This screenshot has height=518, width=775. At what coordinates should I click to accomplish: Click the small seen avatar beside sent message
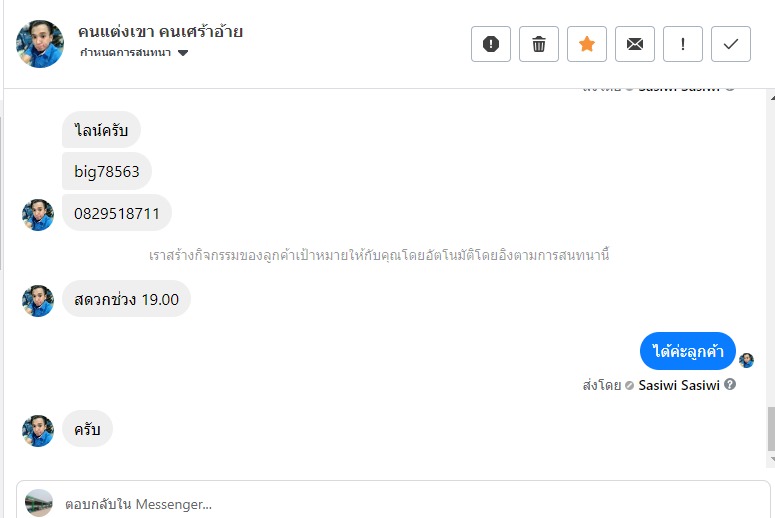(x=746, y=360)
